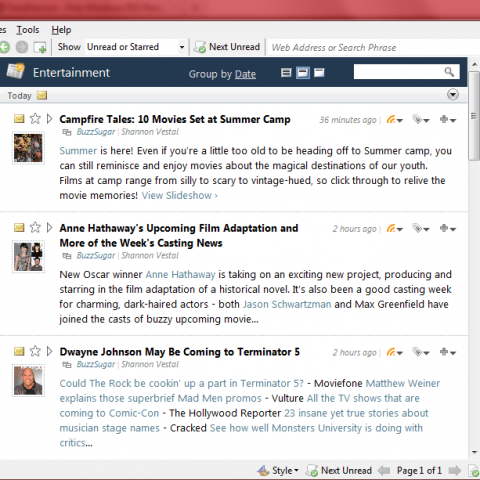
Task: Switch to the headline-only view icon
Action: (286, 73)
